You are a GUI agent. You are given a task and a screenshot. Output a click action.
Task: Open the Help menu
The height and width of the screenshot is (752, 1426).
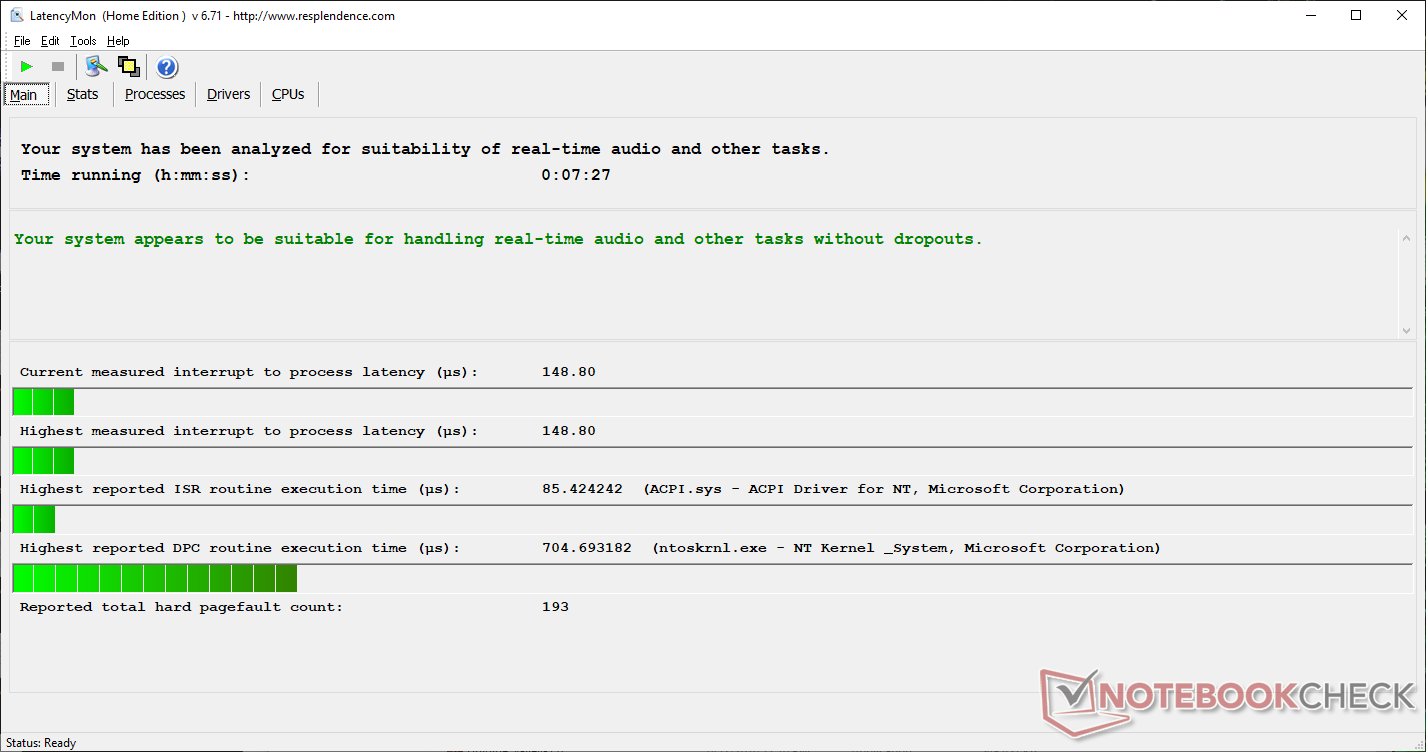click(x=118, y=41)
